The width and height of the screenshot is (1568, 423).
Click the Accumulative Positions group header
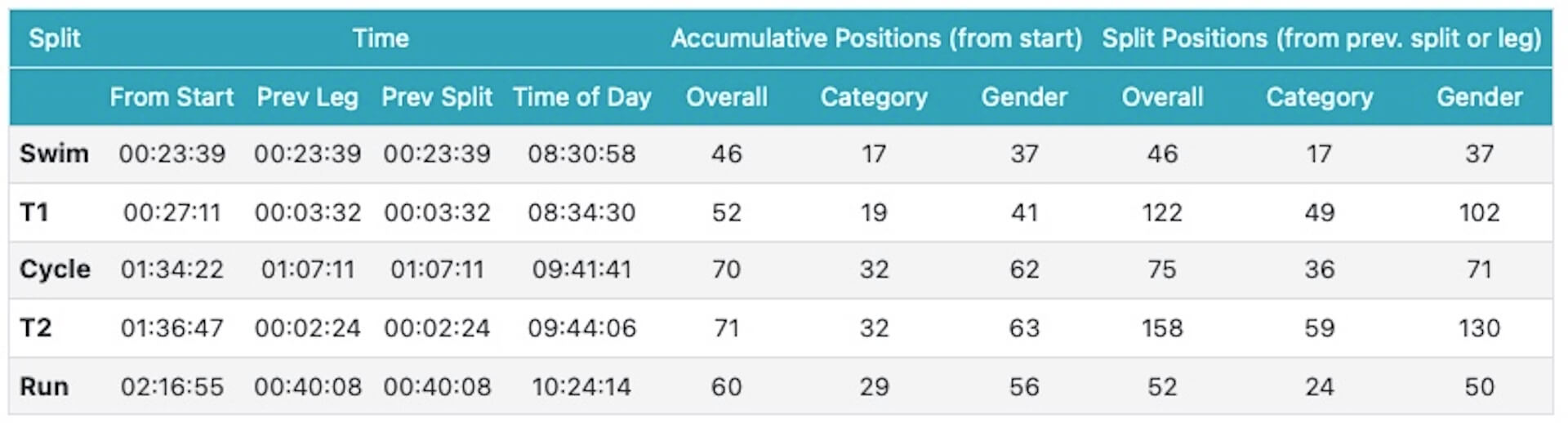coord(876,38)
